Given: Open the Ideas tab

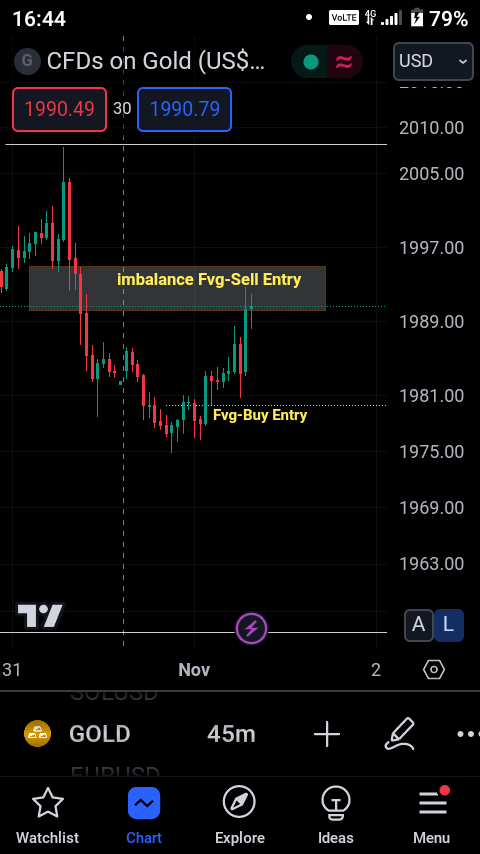Looking at the screenshot, I should (x=336, y=816).
